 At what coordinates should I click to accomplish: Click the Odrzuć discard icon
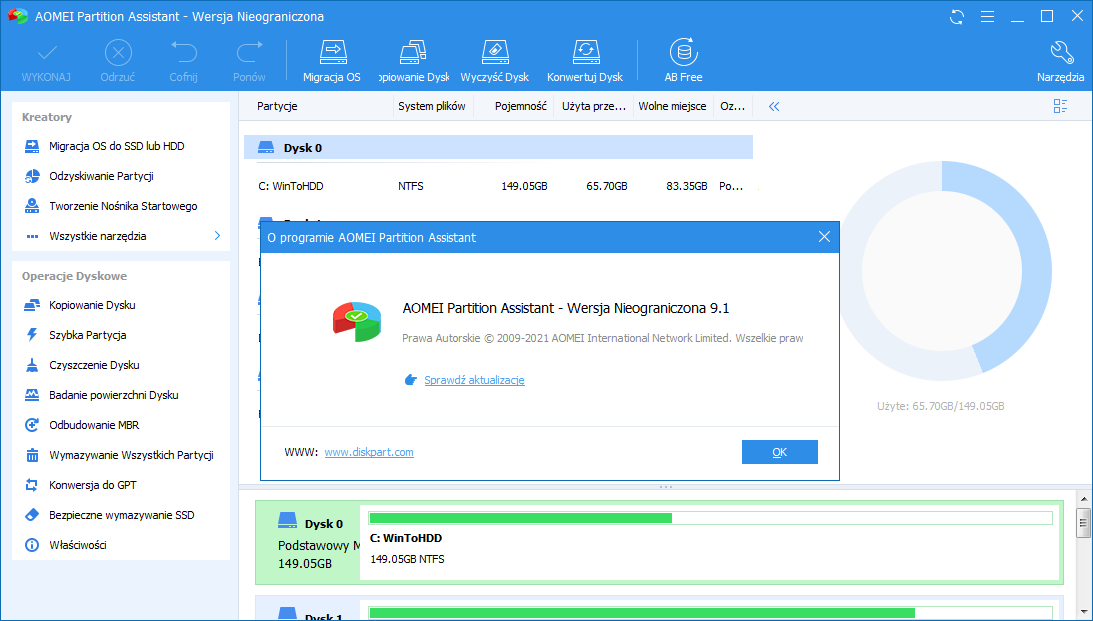118,52
